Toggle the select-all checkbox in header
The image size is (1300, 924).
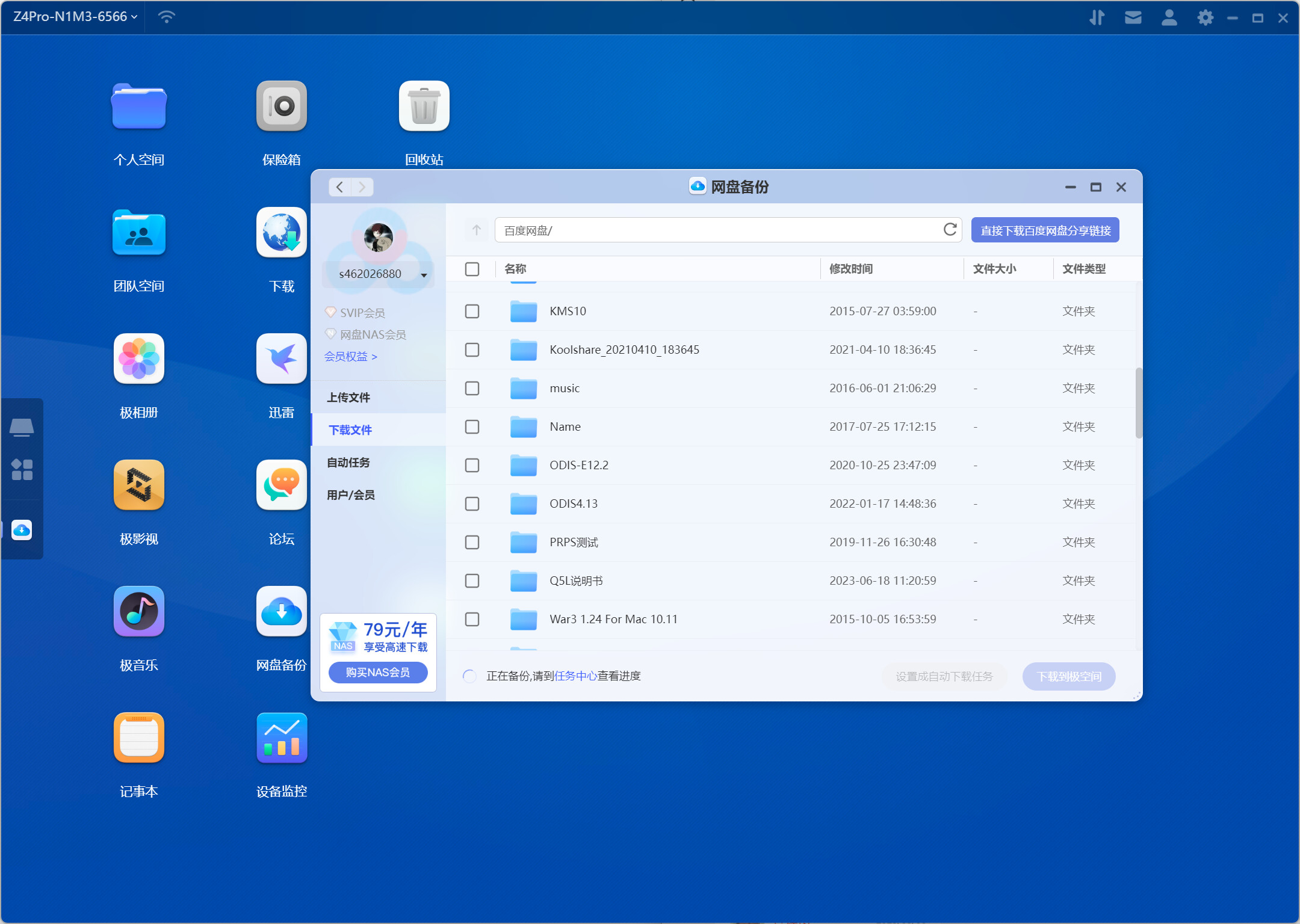(472, 269)
